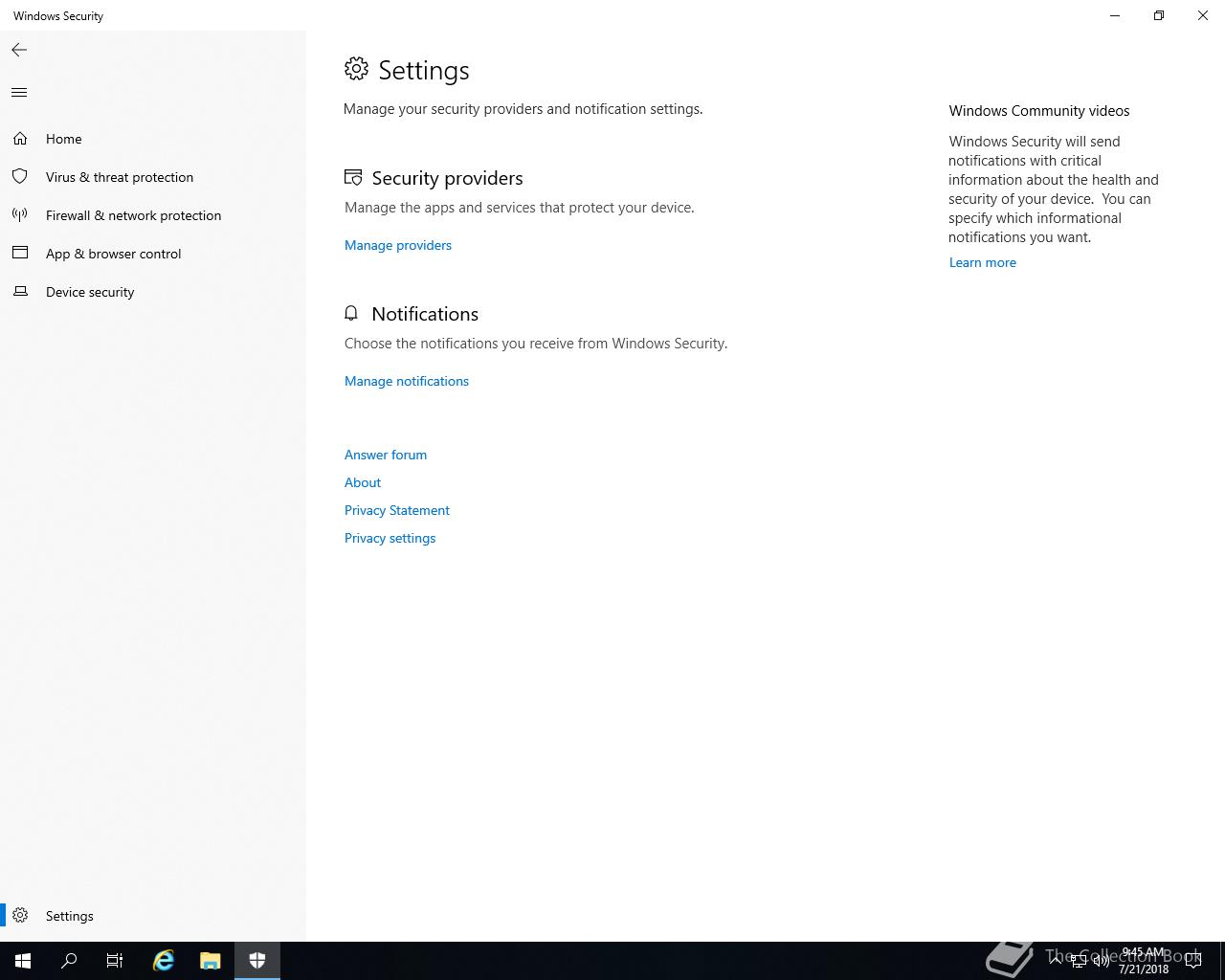Open taskbar search magnifier
This screenshot has height=980, width=1225.
(x=69, y=961)
